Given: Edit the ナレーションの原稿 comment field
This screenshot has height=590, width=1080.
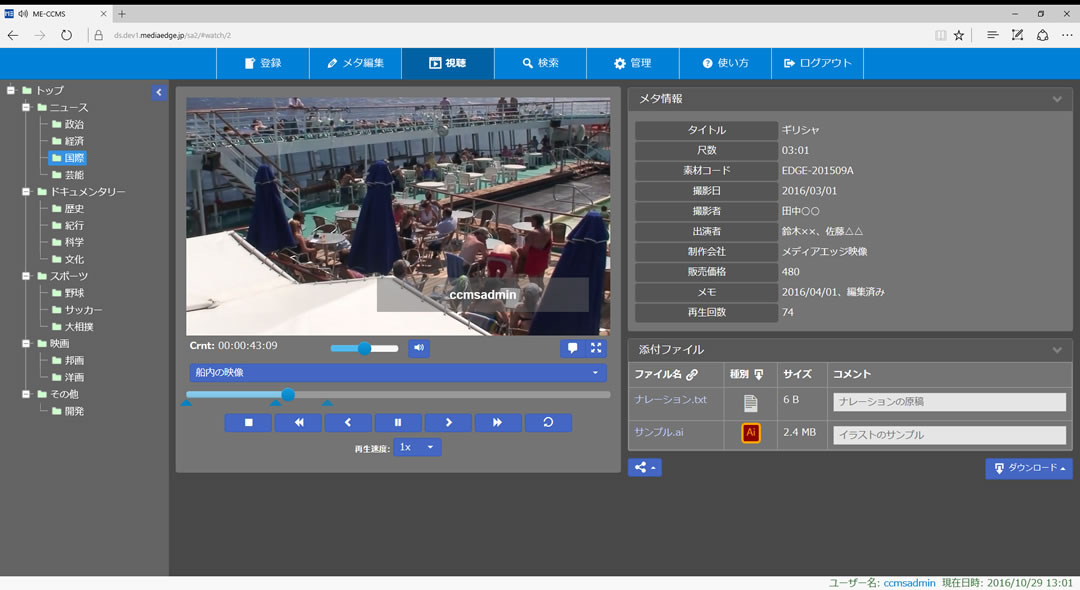Looking at the screenshot, I should (949, 402).
